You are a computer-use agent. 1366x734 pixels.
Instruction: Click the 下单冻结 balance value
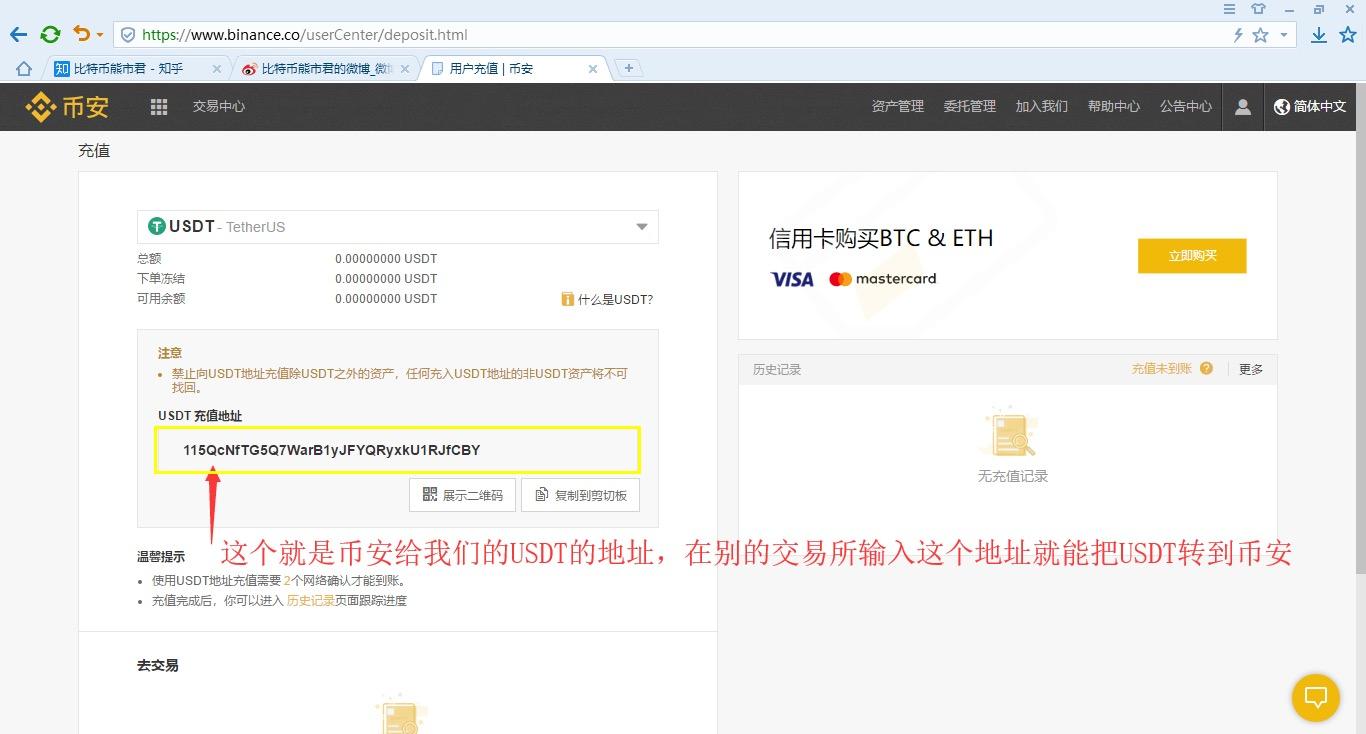pyautogui.click(x=386, y=278)
